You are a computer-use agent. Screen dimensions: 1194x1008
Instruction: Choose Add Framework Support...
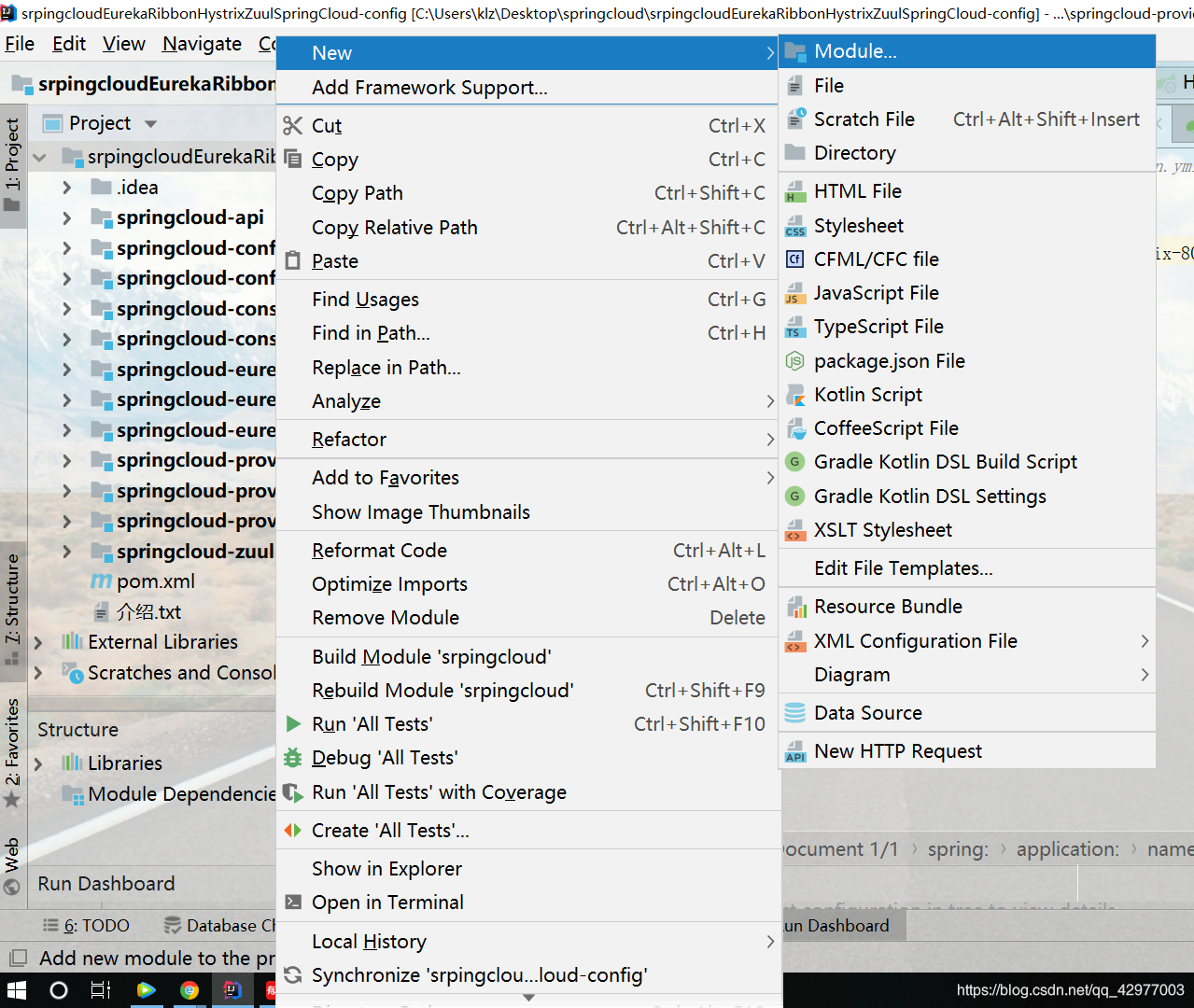527,87
